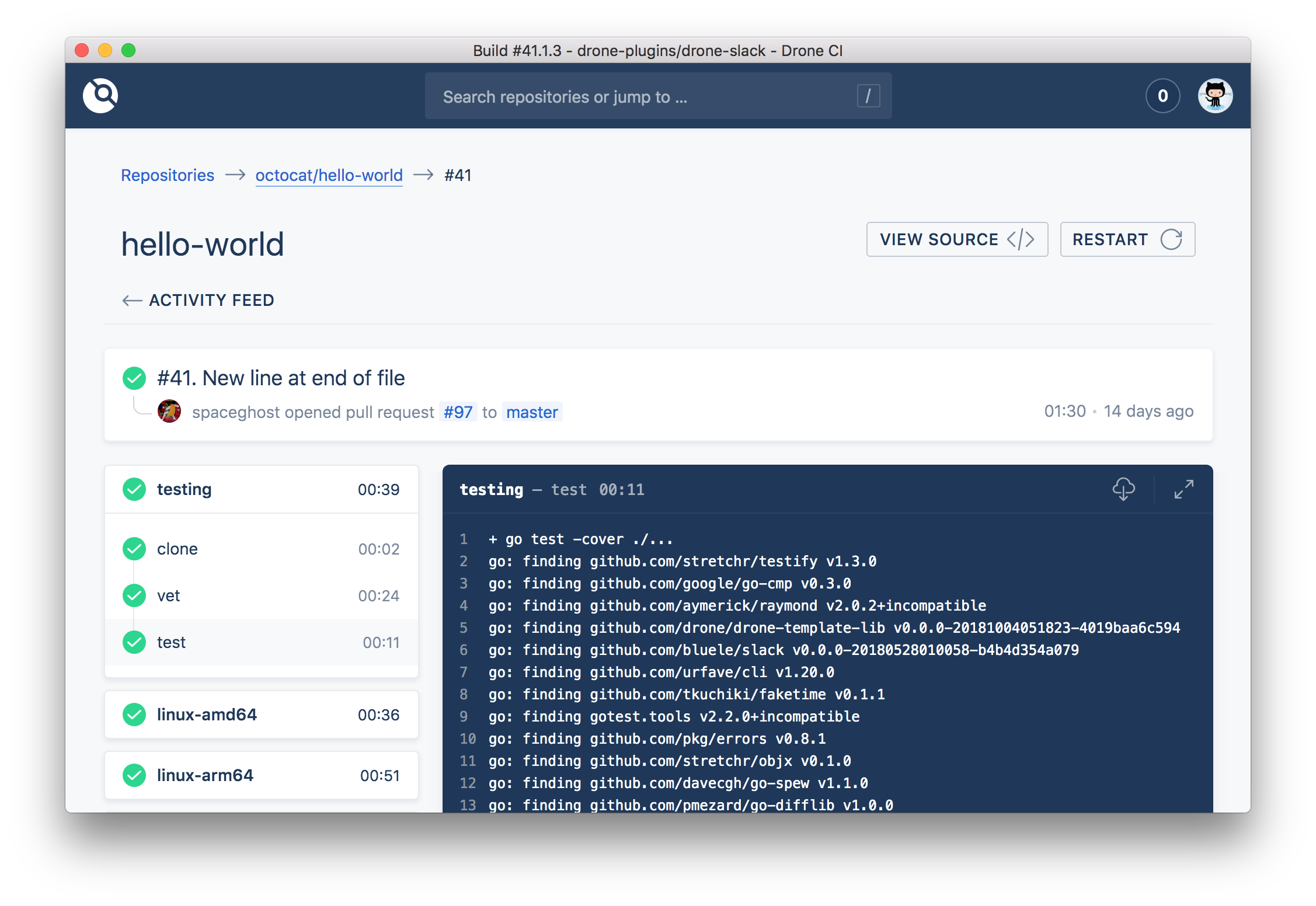Click the expand to fullscreen icon

1184,490
